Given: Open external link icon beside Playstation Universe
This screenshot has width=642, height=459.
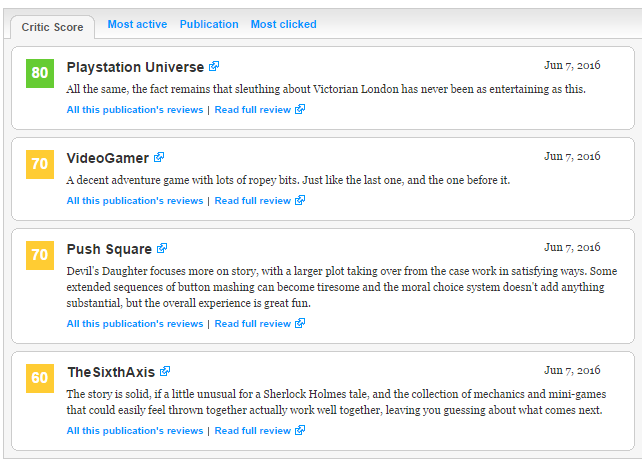Looking at the screenshot, I should (214, 66).
